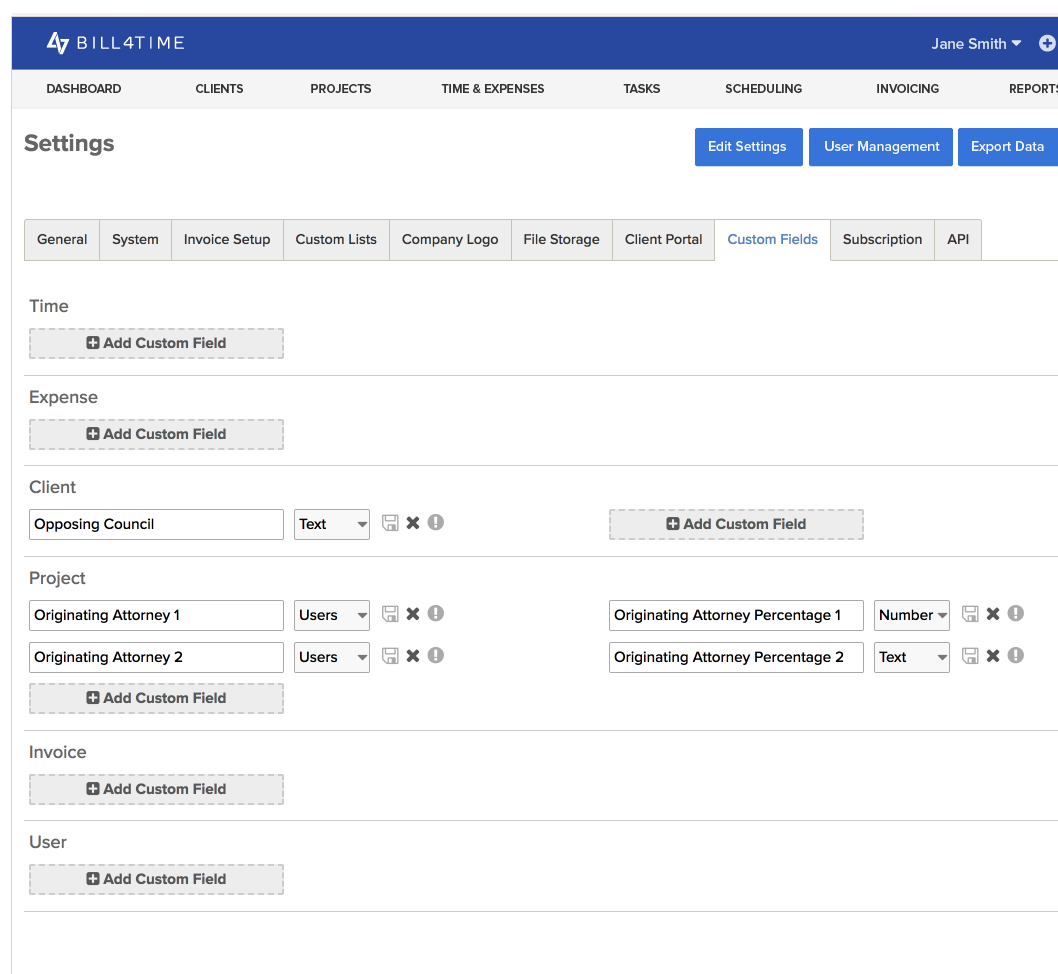Open Projects in navigation bar
The height and width of the screenshot is (974, 1058).
click(341, 88)
